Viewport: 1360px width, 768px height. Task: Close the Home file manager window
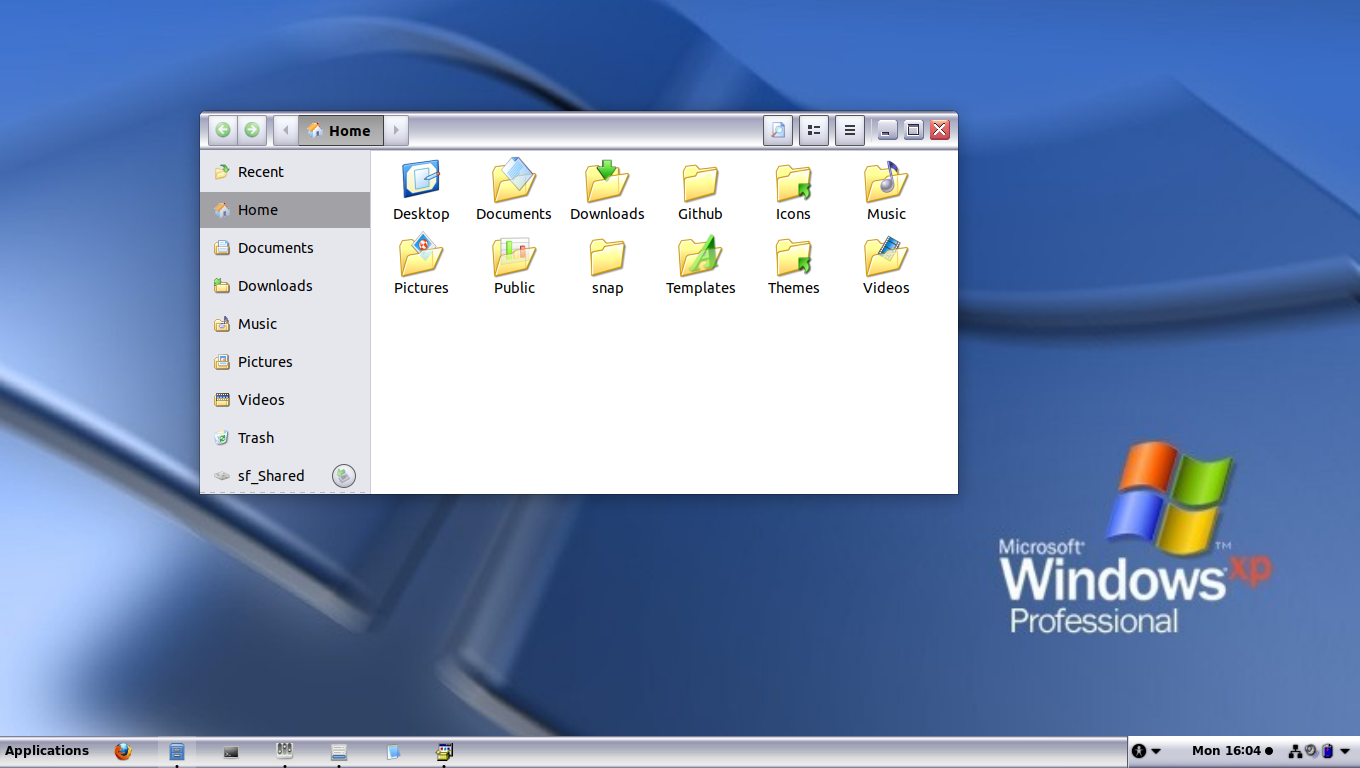point(939,130)
